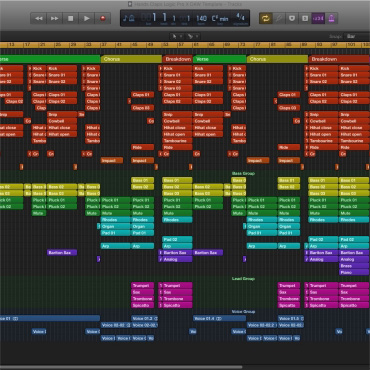Start playback with the Play button
The height and width of the screenshot is (370, 370).
[86, 18]
